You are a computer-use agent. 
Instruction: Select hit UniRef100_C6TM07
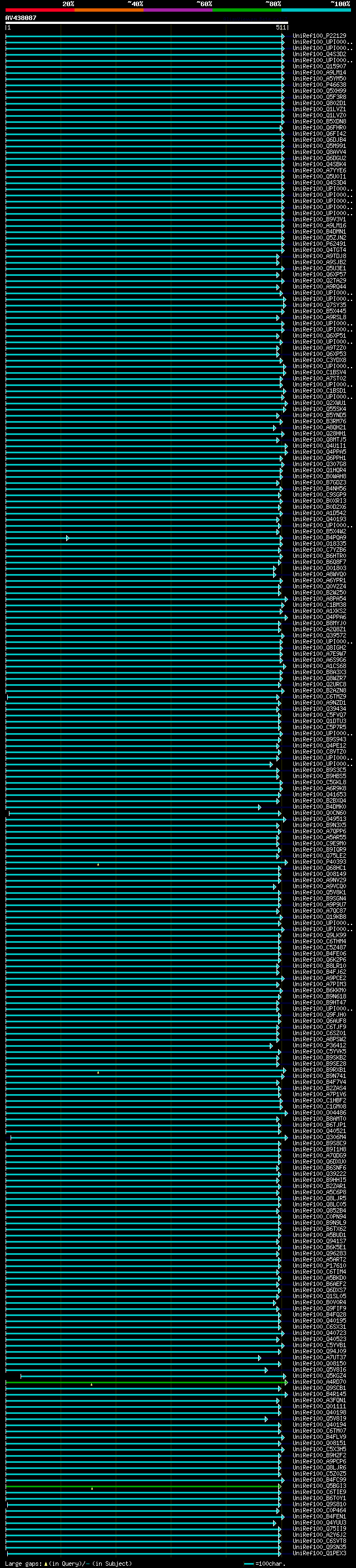click(x=319, y=1431)
